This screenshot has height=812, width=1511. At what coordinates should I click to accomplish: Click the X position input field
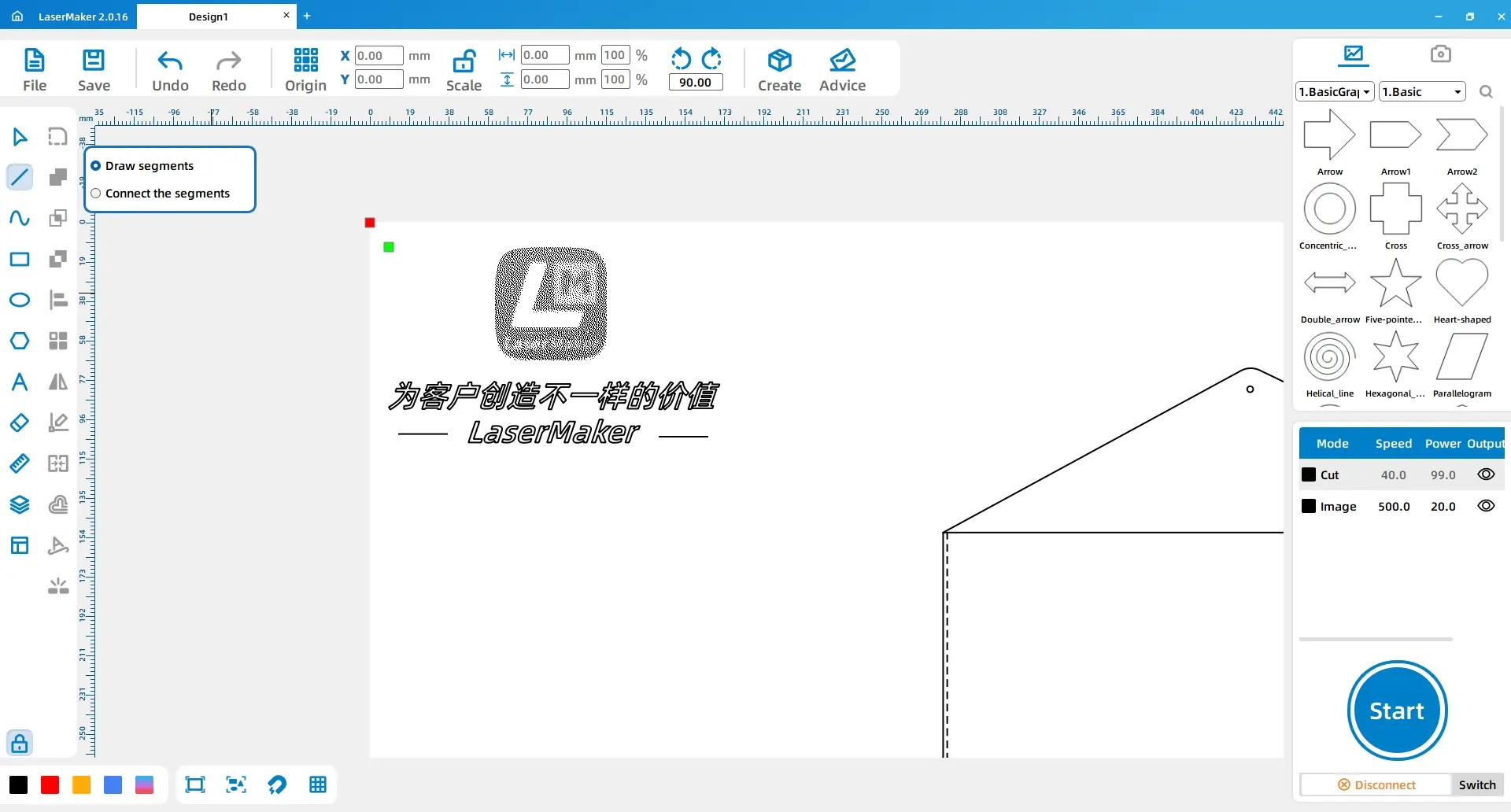pyautogui.click(x=379, y=56)
